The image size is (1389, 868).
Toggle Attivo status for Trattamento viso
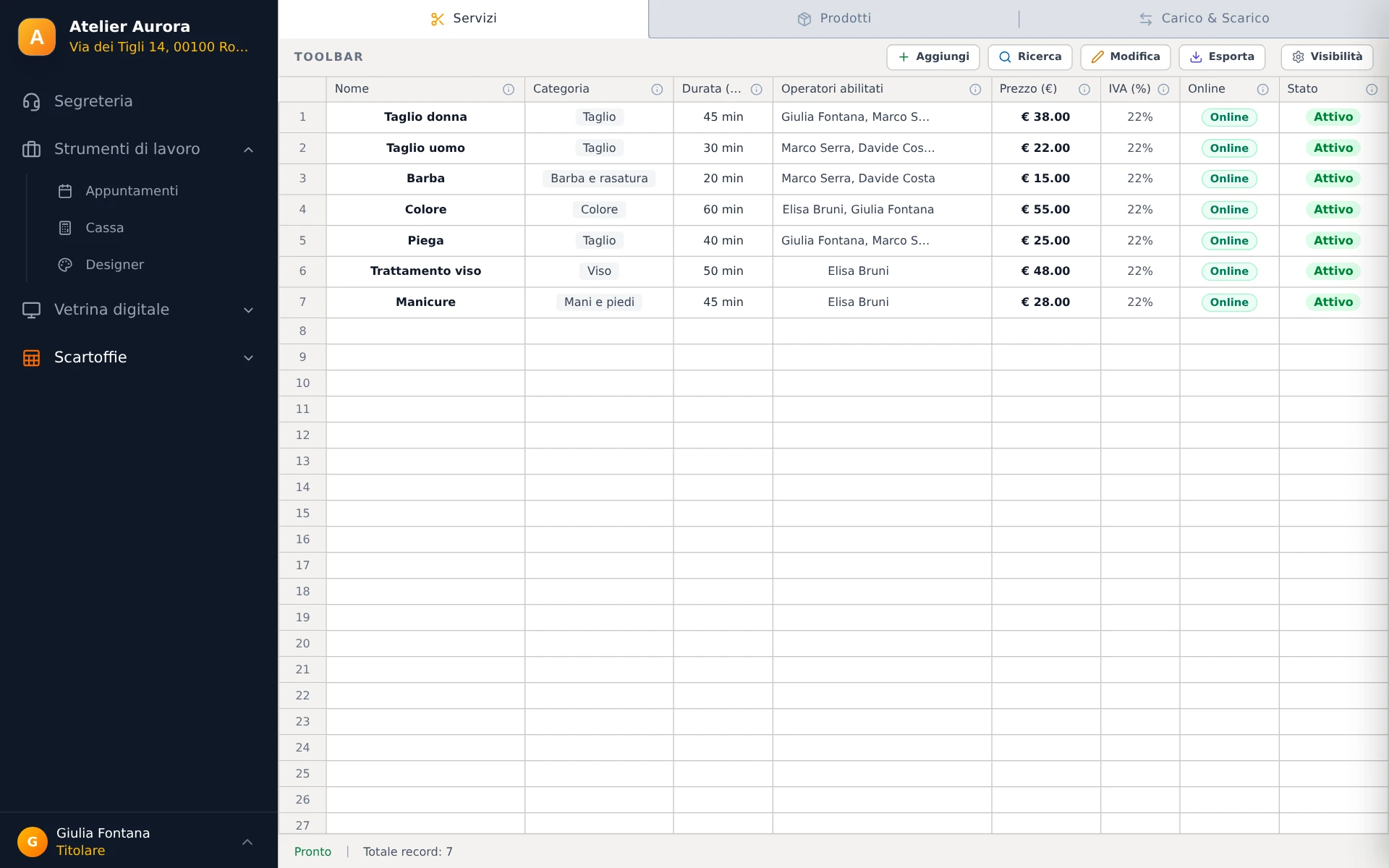click(1333, 271)
